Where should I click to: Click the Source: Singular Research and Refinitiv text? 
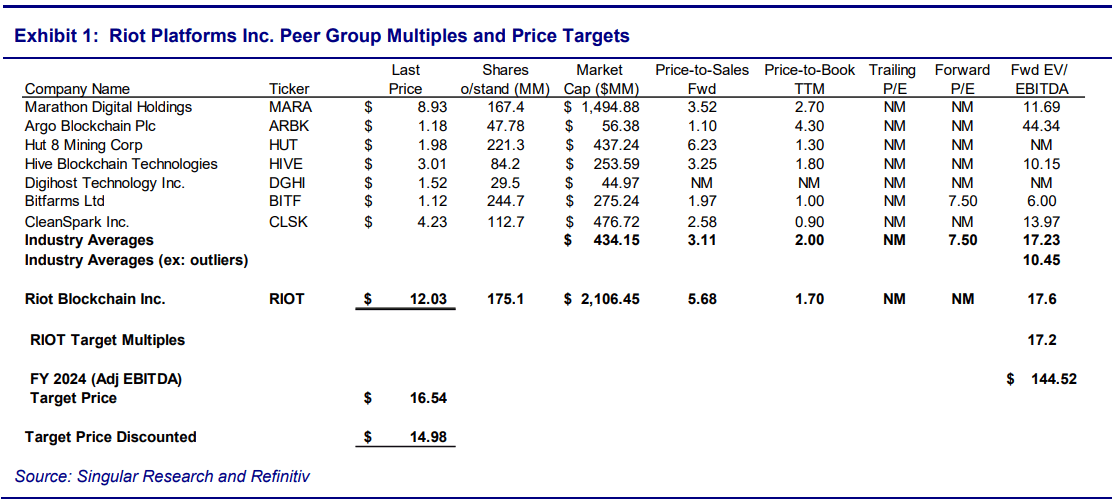pos(162,476)
